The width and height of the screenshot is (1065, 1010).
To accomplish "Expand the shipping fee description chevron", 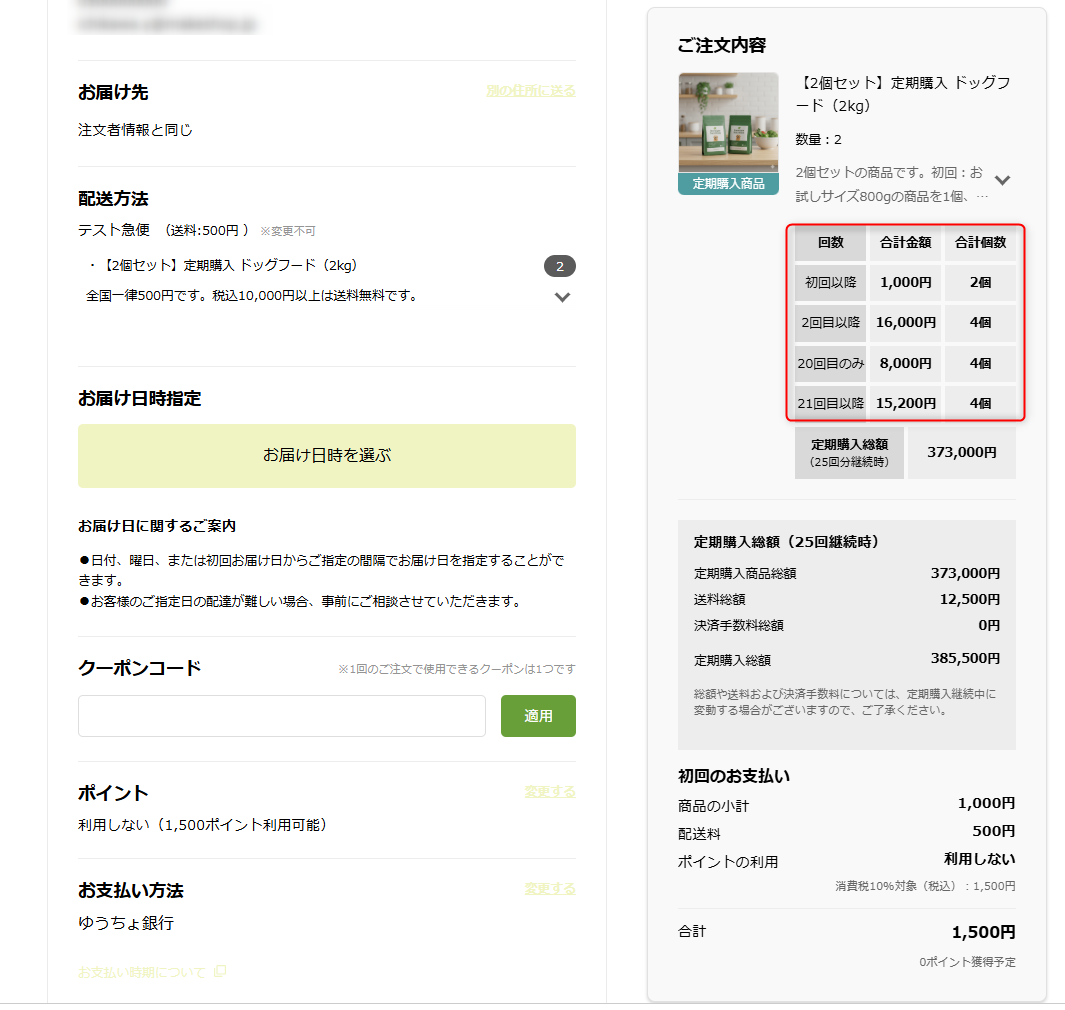I will pyautogui.click(x=562, y=297).
